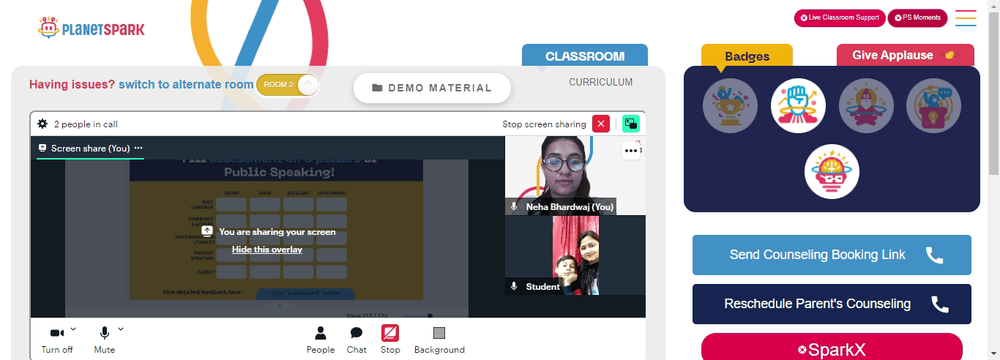
Task: Award the meditating figure badge
Action: coord(866,106)
